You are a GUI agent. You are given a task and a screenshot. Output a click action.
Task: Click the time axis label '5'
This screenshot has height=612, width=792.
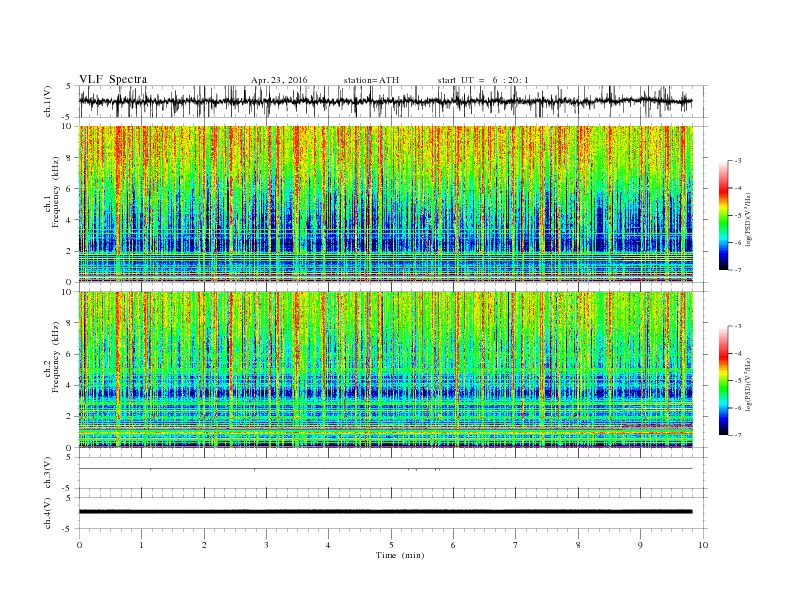click(x=391, y=545)
